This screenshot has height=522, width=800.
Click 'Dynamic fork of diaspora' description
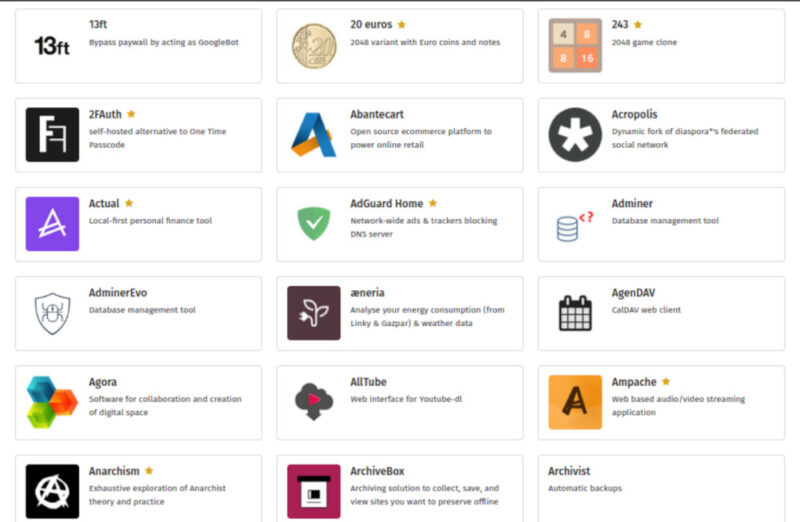pos(685,138)
